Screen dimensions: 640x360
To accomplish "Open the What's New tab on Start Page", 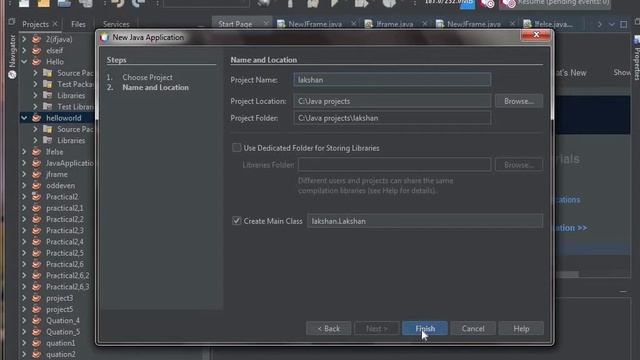I will 570,73.
